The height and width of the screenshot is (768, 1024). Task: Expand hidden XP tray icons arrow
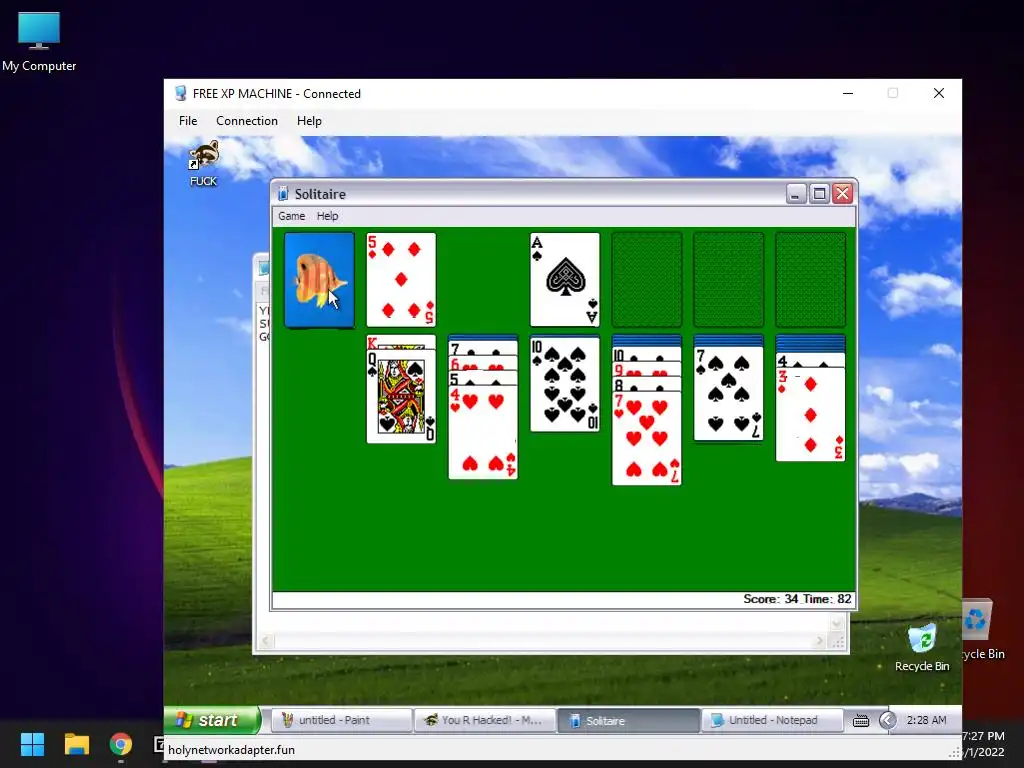(x=887, y=720)
